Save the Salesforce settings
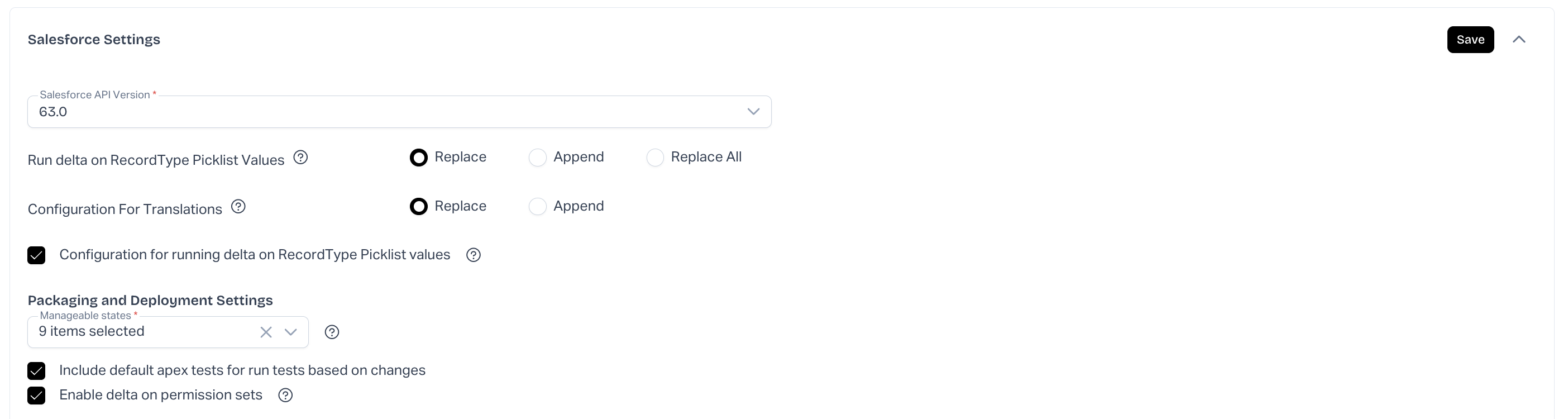This screenshot has width=1568, height=419. click(x=1470, y=40)
